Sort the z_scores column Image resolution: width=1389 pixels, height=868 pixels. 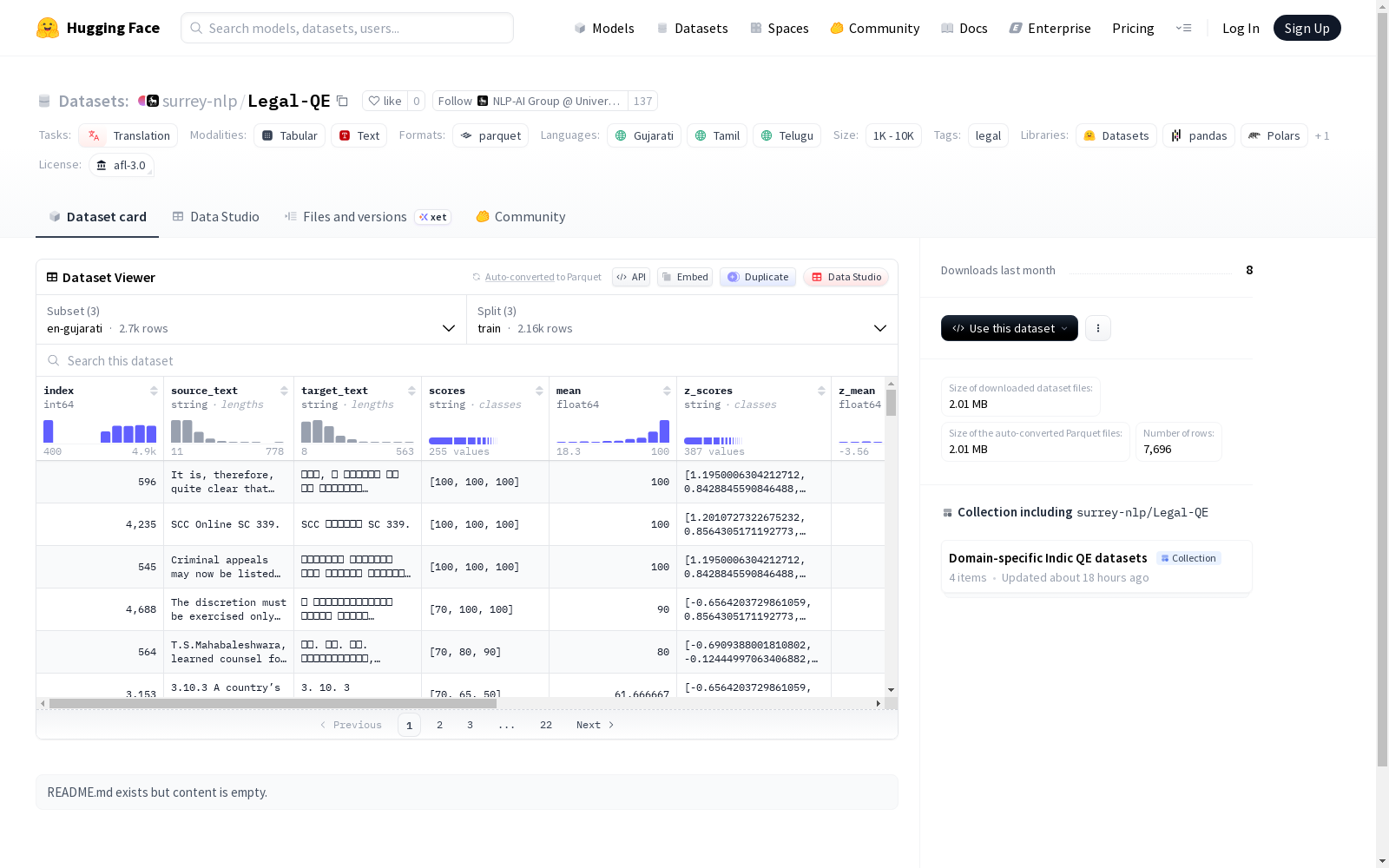point(821,391)
